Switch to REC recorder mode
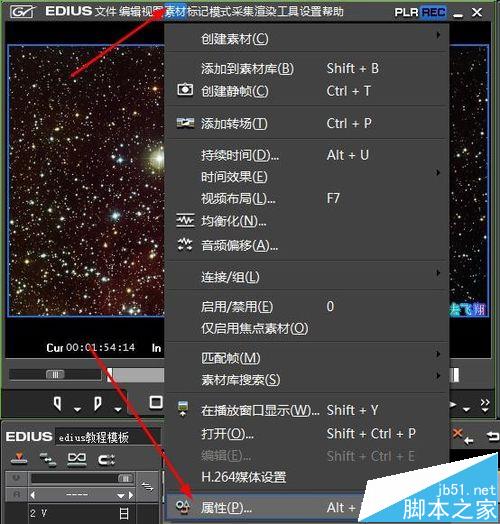 pyautogui.click(x=433, y=13)
